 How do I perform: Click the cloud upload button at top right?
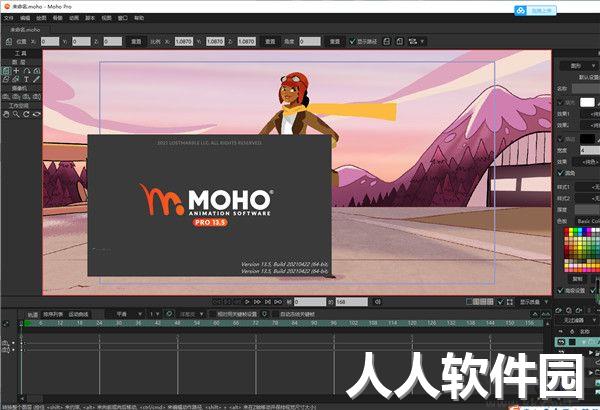tap(535, 10)
